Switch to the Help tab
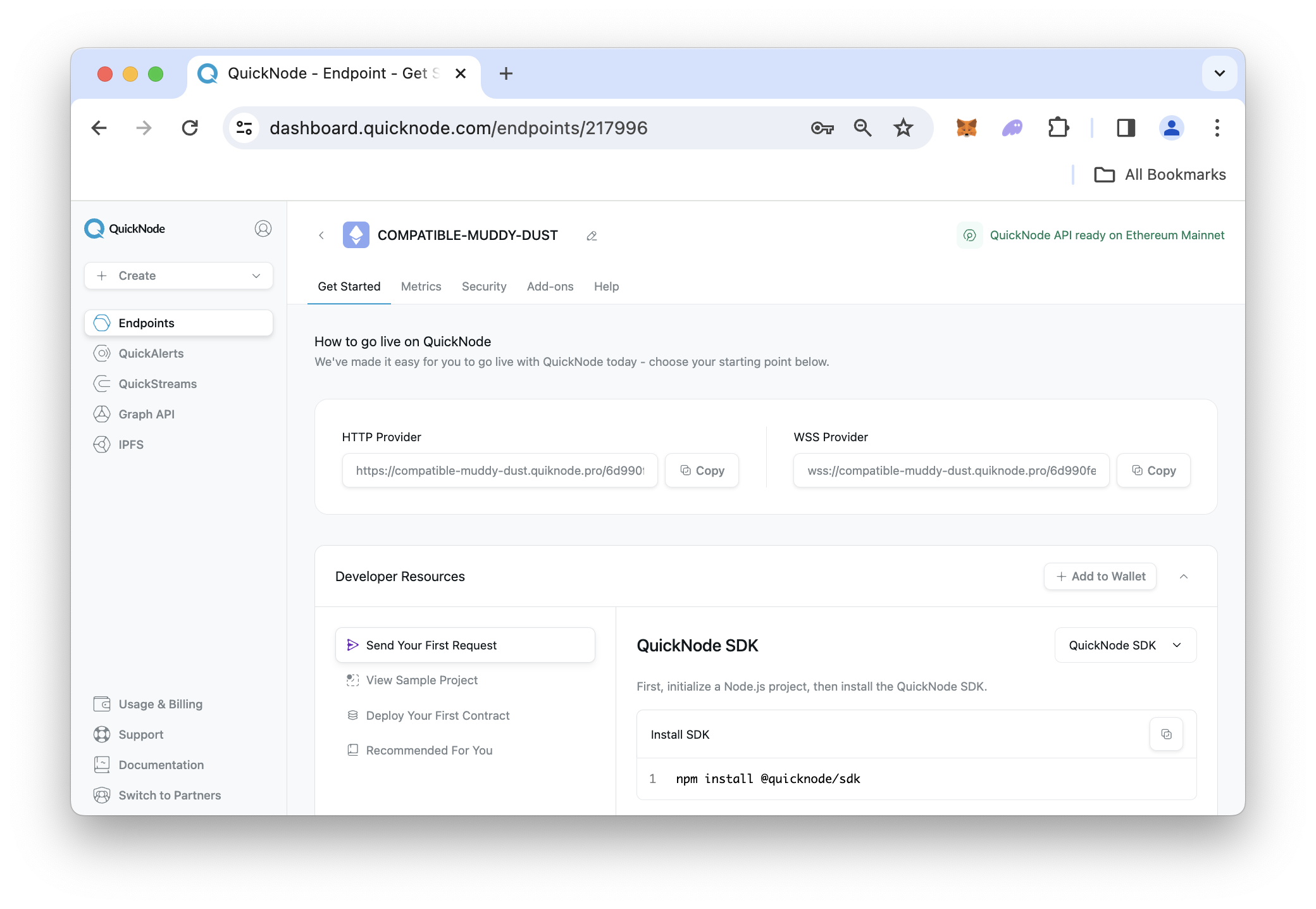This screenshot has height=909, width=1316. [x=606, y=287]
